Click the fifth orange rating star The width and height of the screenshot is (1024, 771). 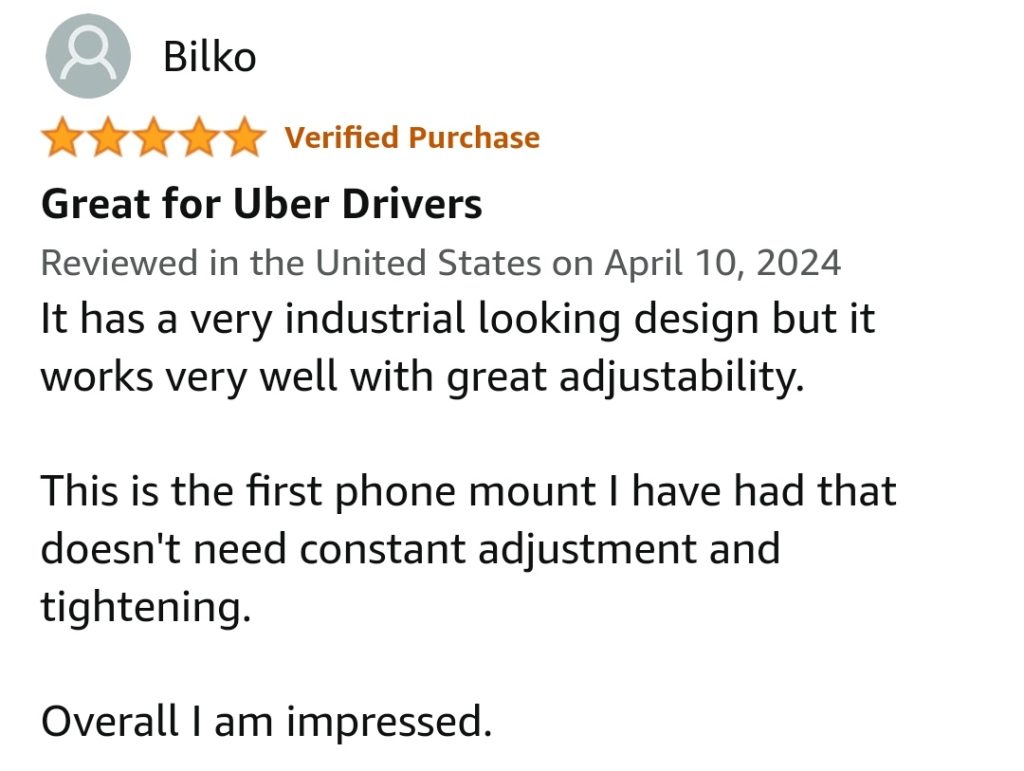pyautogui.click(x=244, y=137)
